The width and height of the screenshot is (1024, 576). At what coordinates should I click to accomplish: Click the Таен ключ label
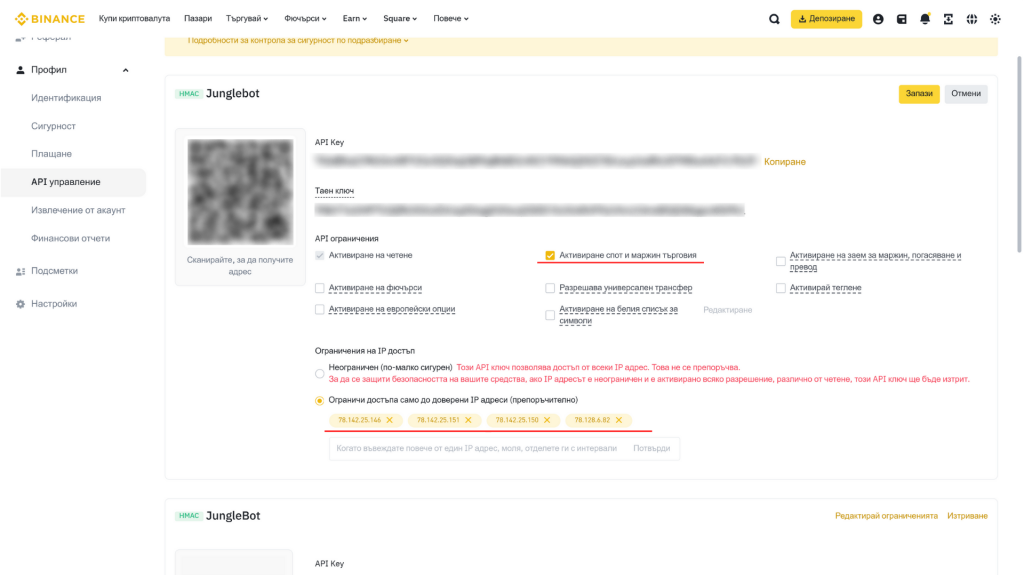click(334, 191)
